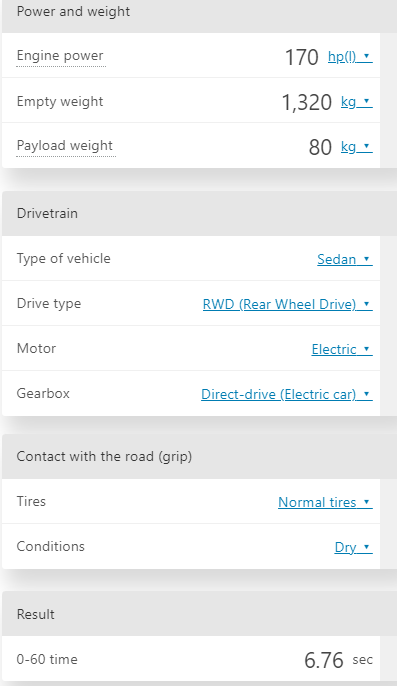Click the Engine power value 170
The image size is (397, 686).
pyautogui.click(x=302, y=57)
